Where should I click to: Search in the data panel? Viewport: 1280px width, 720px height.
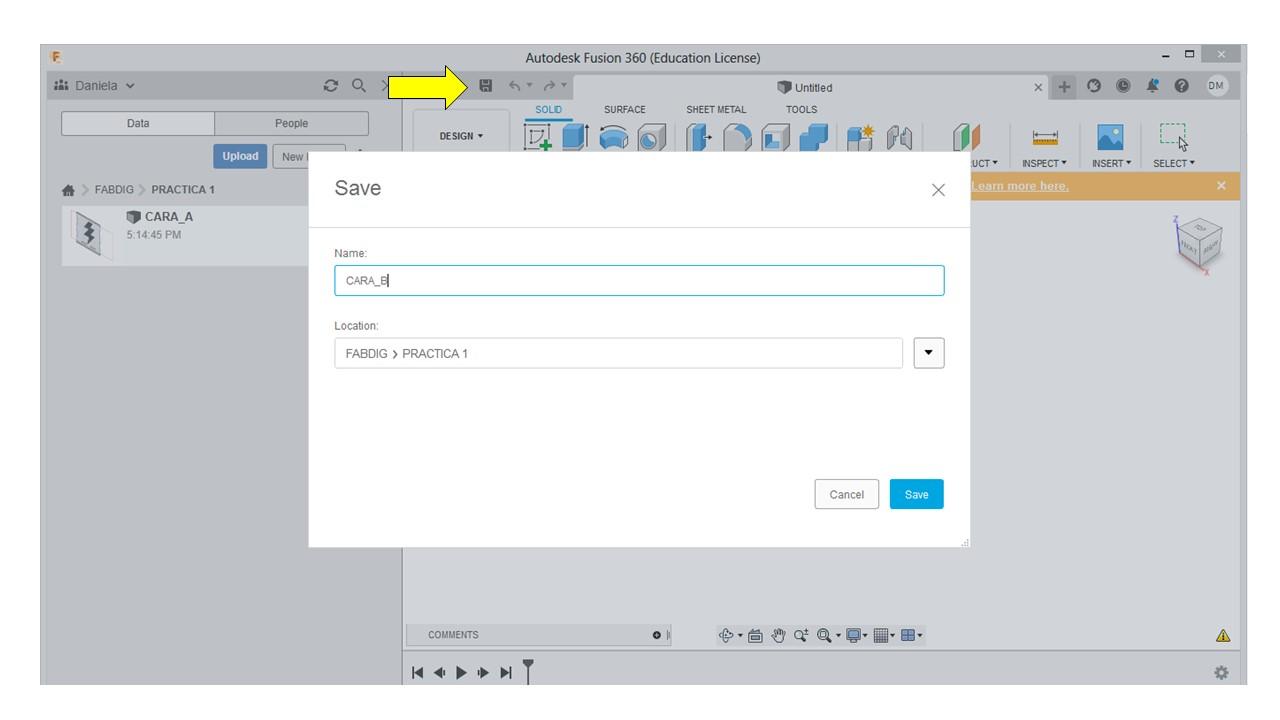[358, 88]
